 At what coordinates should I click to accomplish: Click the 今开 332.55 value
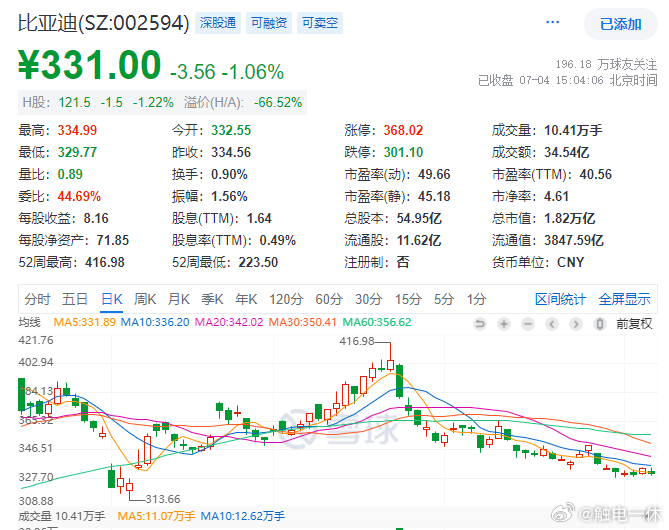231,130
